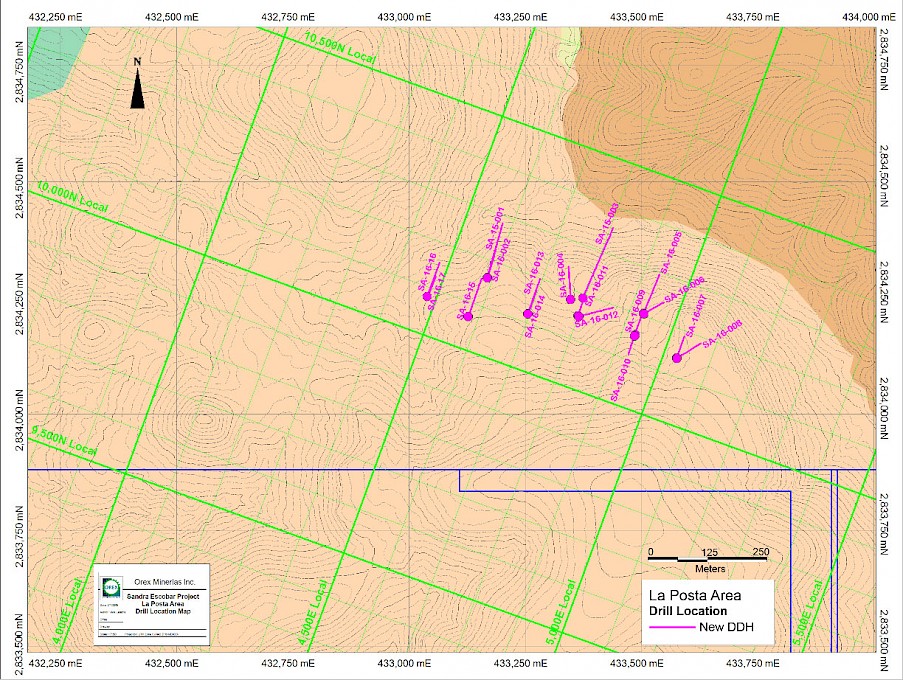Click the Orex Minerias Inc. title text
This screenshot has height=680, width=903.
point(165,582)
